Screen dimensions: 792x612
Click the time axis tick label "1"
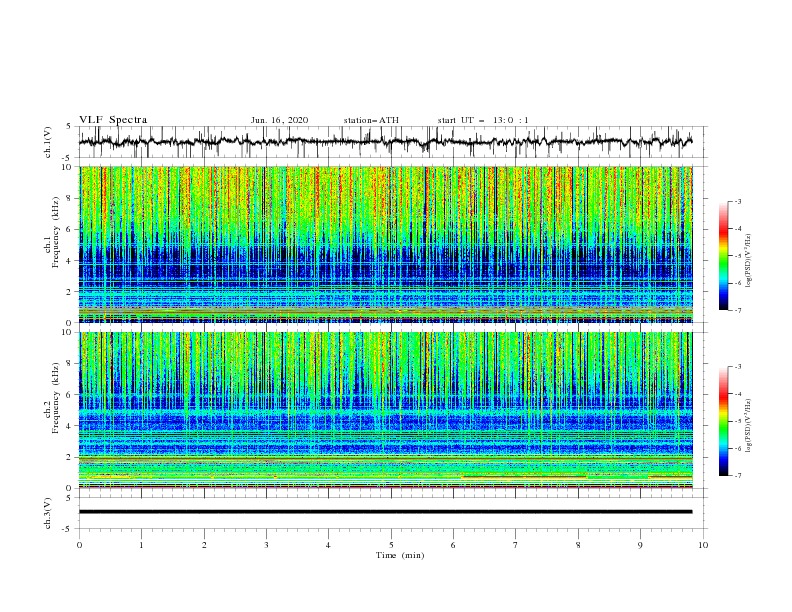(141, 545)
